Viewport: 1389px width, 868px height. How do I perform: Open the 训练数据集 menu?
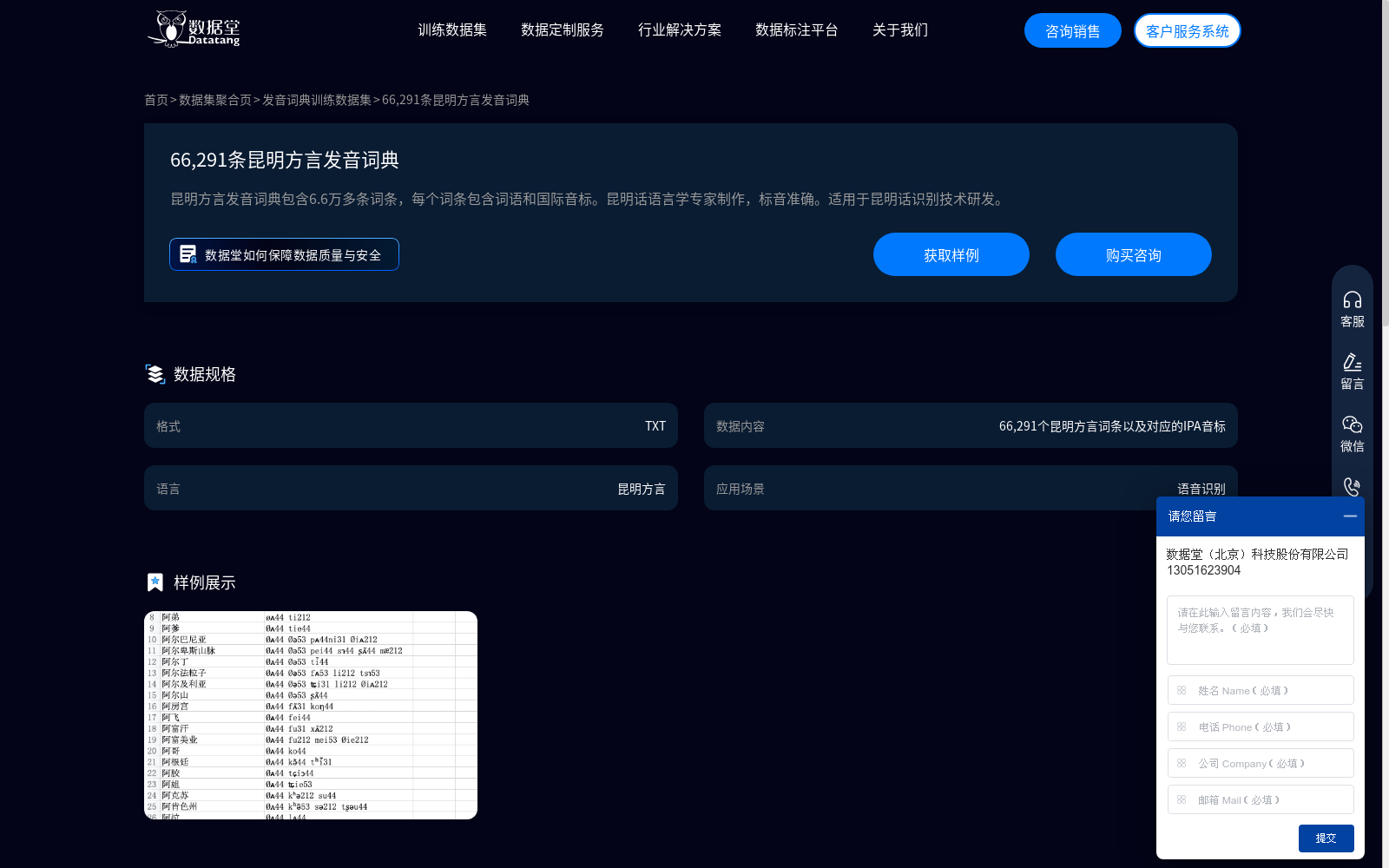[x=452, y=30]
